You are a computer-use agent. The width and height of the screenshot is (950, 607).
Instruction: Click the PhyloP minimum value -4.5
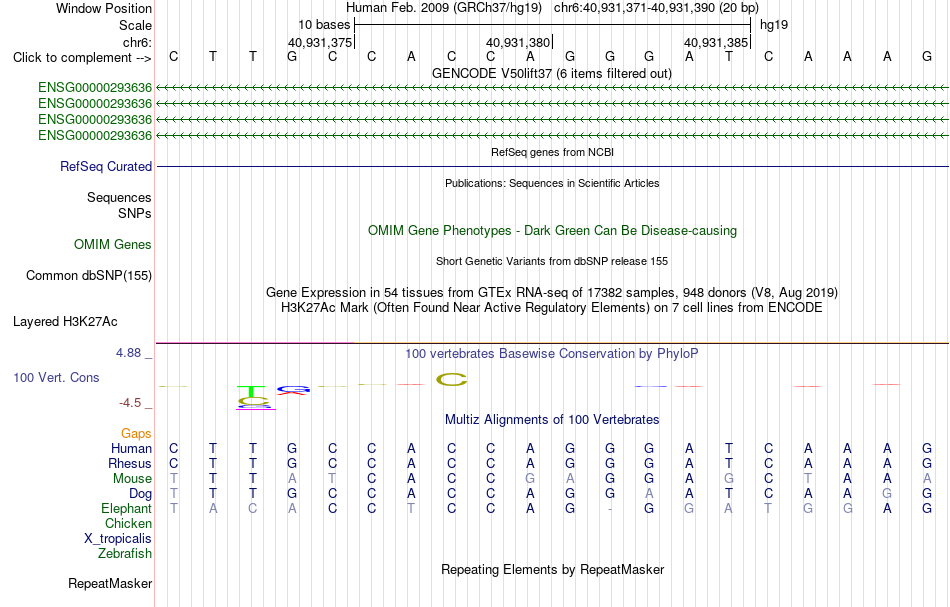click(x=130, y=403)
